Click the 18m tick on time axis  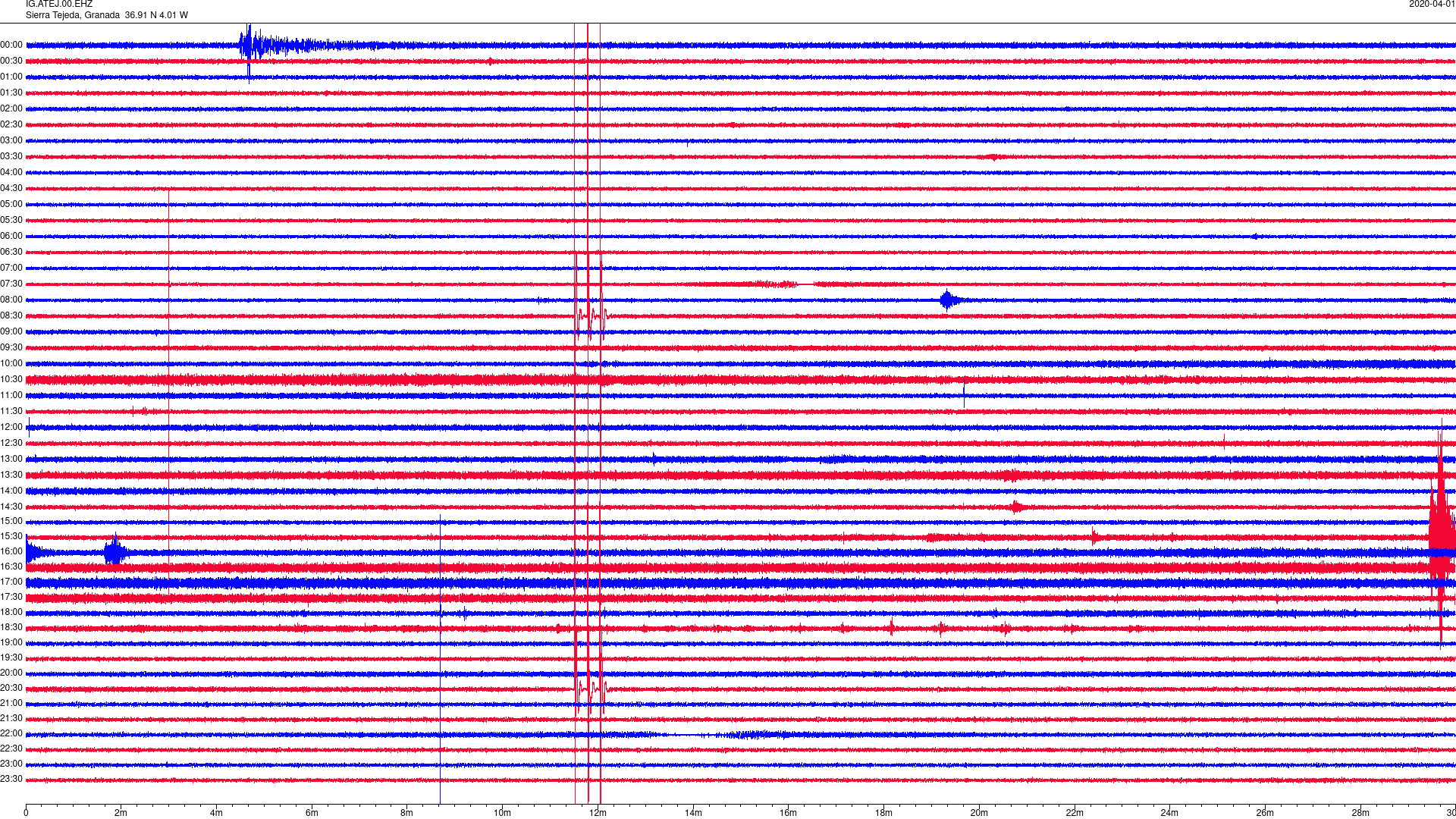pos(883,813)
